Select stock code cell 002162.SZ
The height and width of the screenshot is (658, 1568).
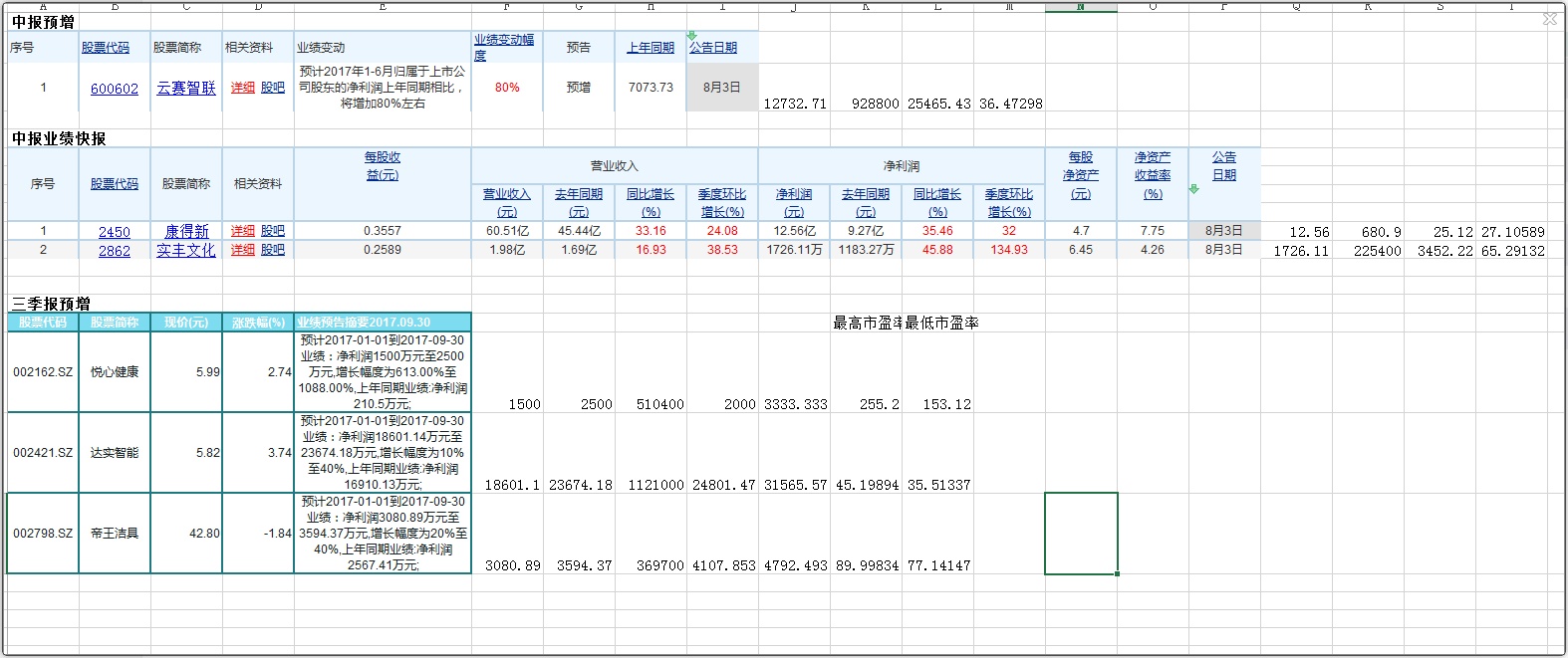pos(43,372)
